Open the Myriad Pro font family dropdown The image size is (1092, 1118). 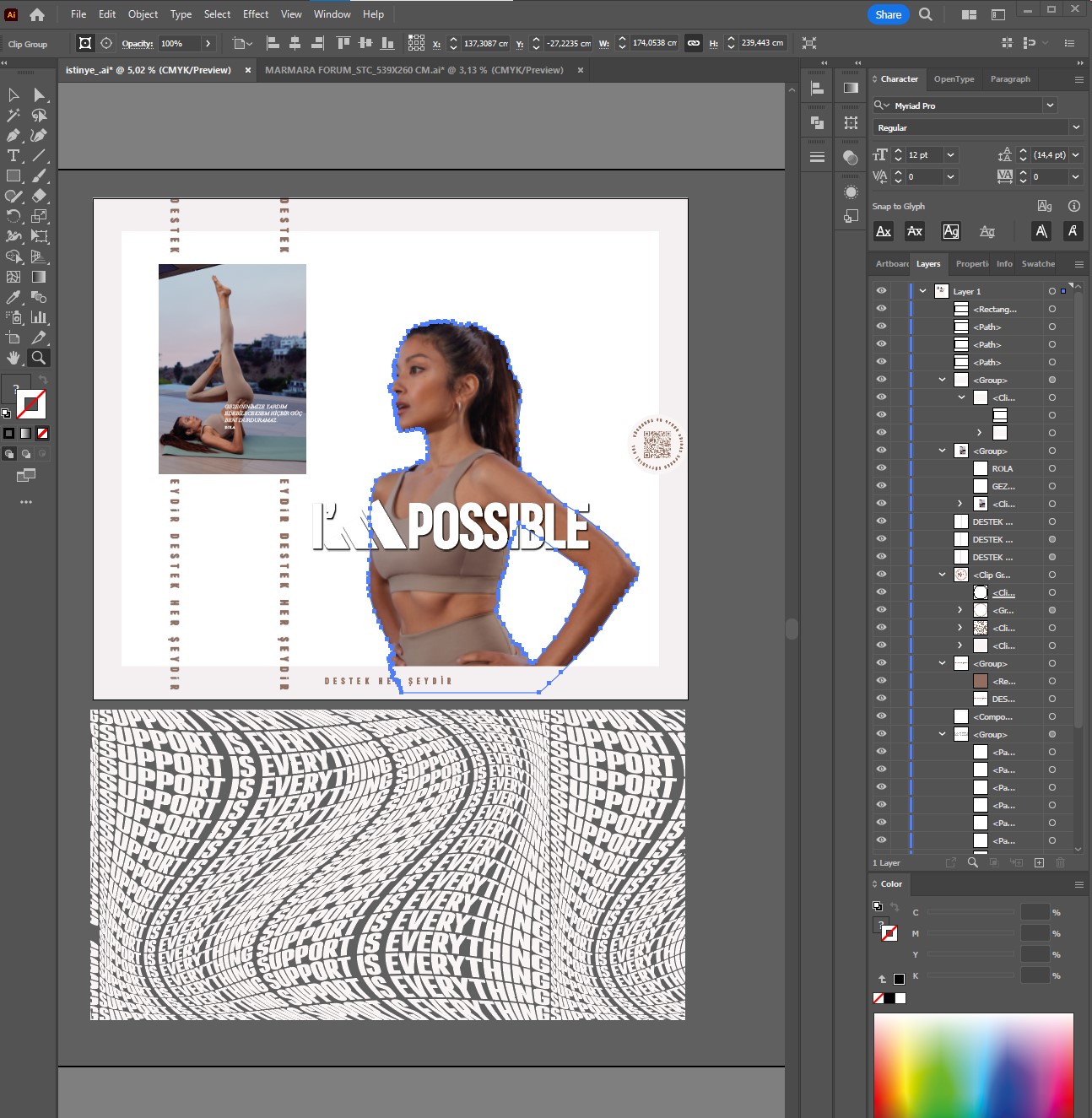click(x=1050, y=105)
